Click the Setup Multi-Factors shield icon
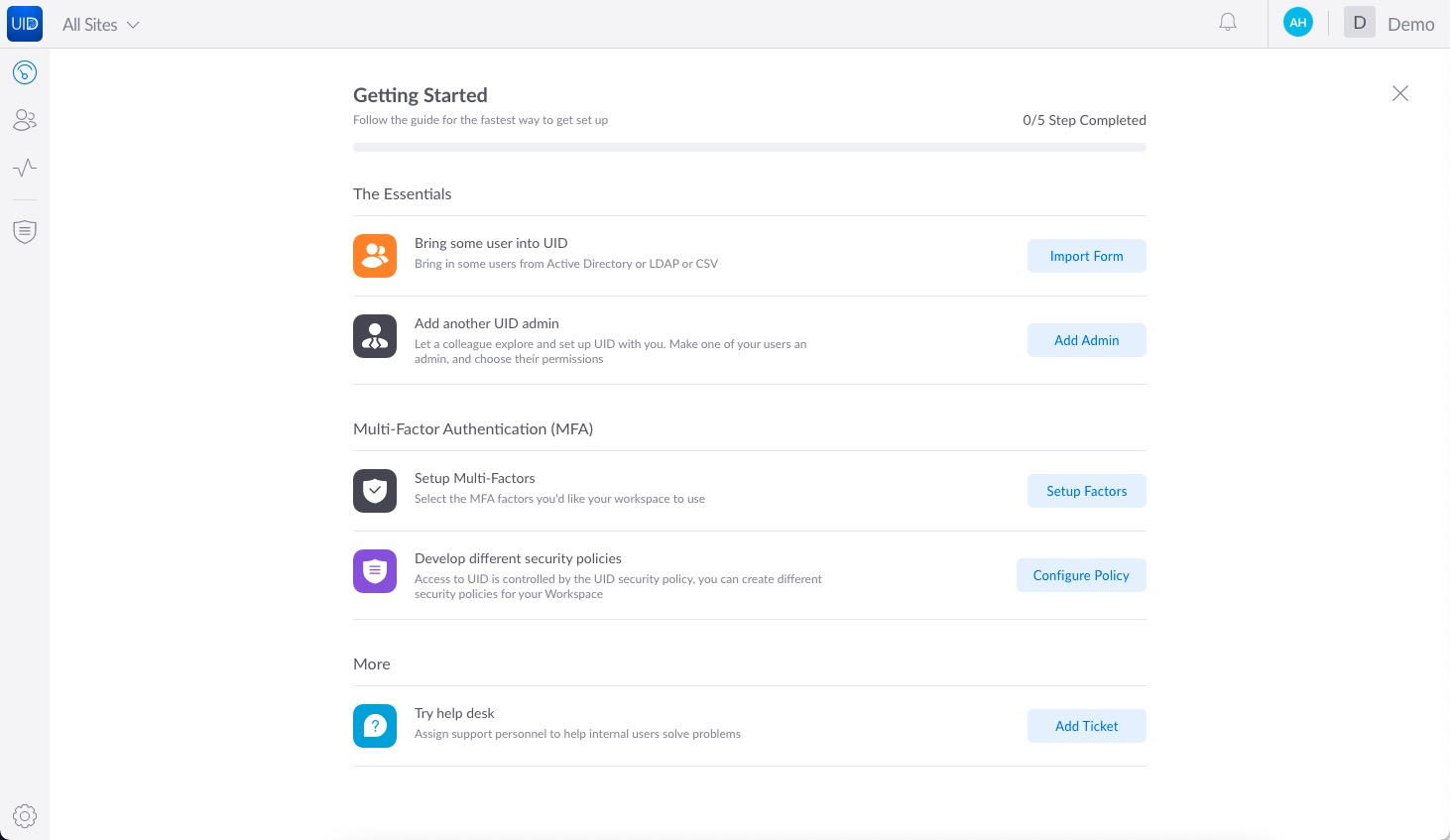The image size is (1450, 840). pyautogui.click(x=375, y=491)
